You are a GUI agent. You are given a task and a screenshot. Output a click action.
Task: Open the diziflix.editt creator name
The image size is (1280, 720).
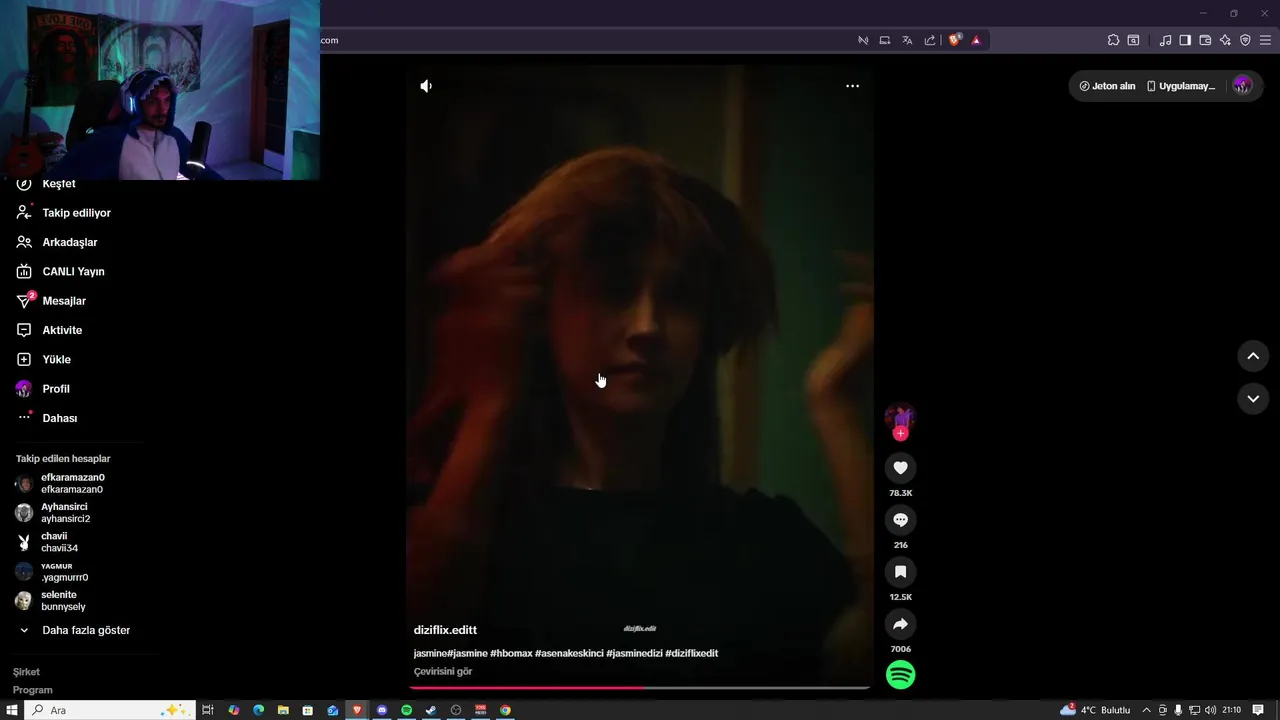tap(445, 630)
